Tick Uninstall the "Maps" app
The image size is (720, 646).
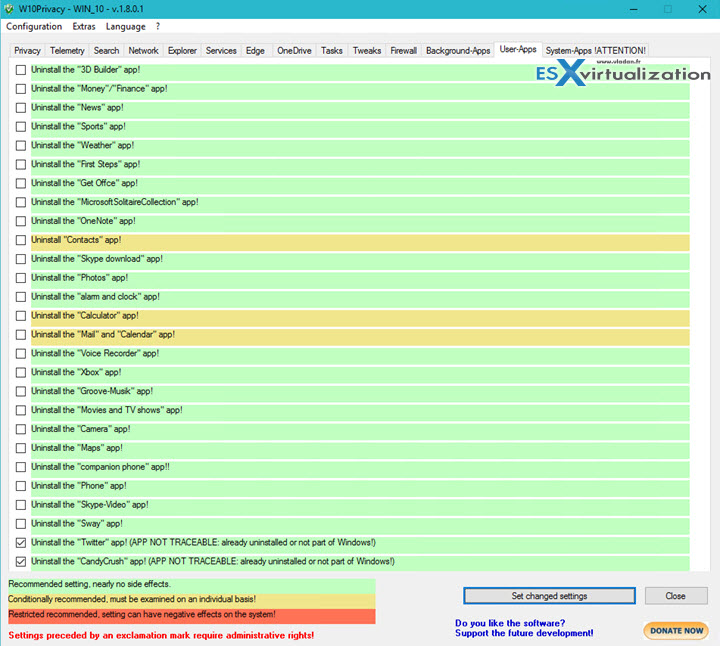click(21, 448)
